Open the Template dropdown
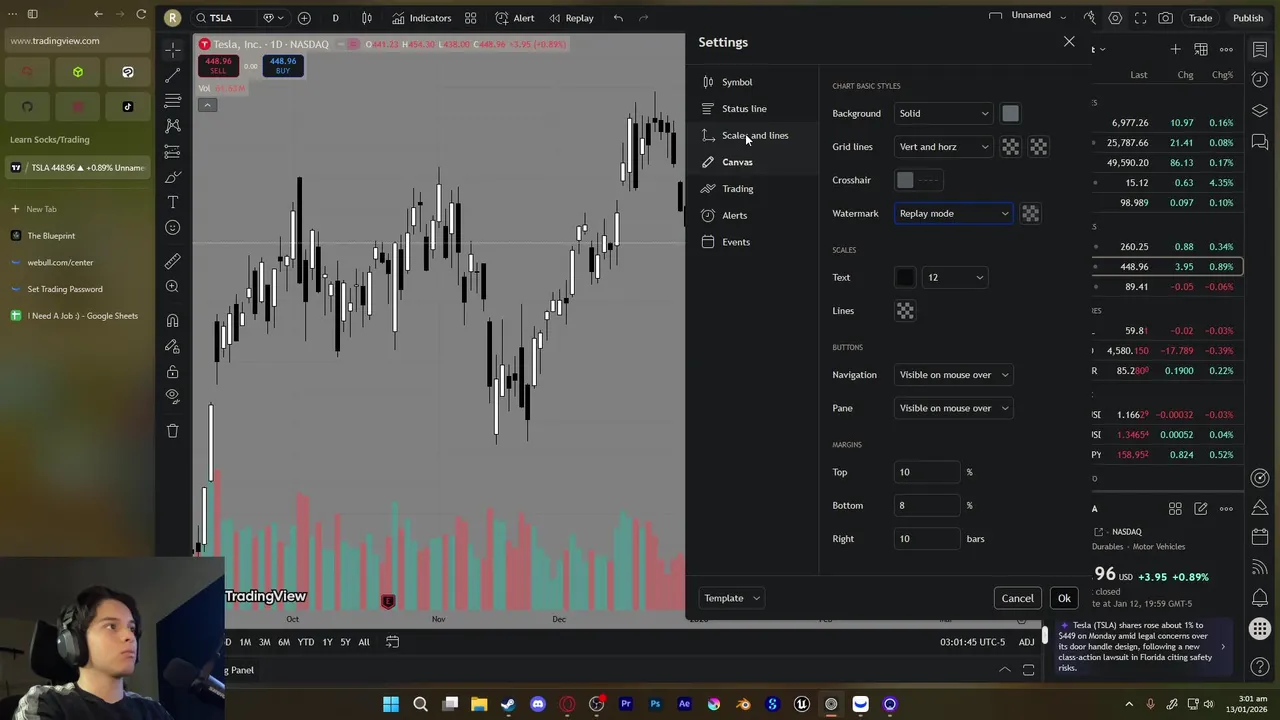This screenshot has height=720, width=1280. 731,598
